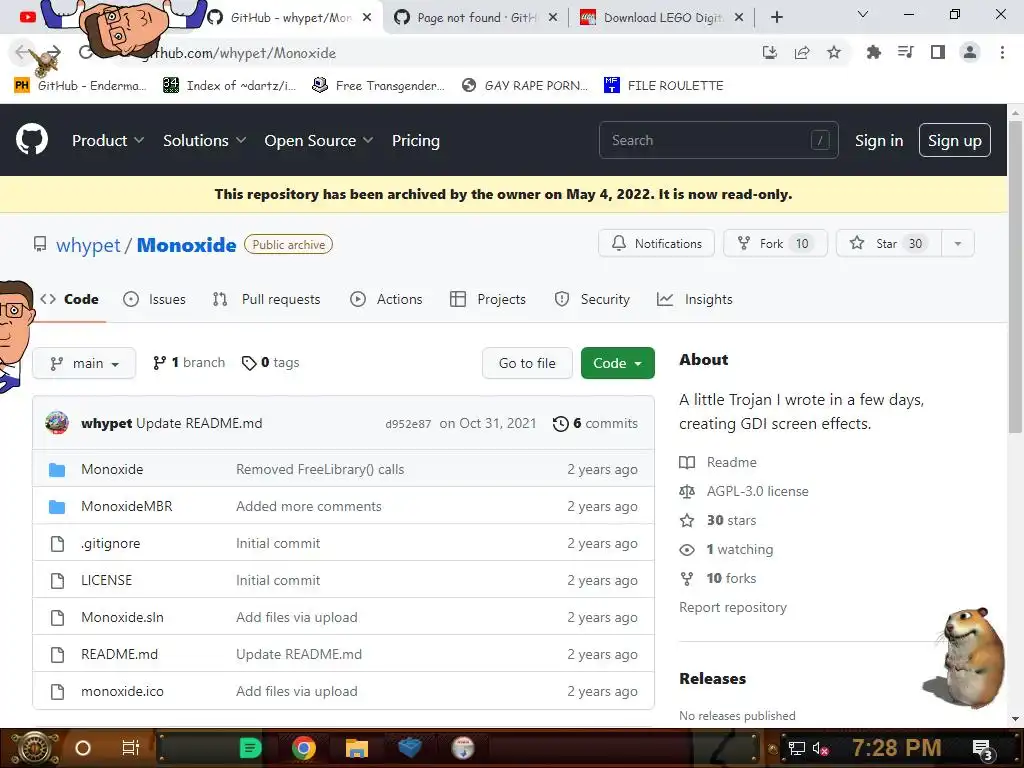The width and height of the screenshot is (1024, 768).
Task: Toggle the browser side panel icon
Action: point(938,52)
